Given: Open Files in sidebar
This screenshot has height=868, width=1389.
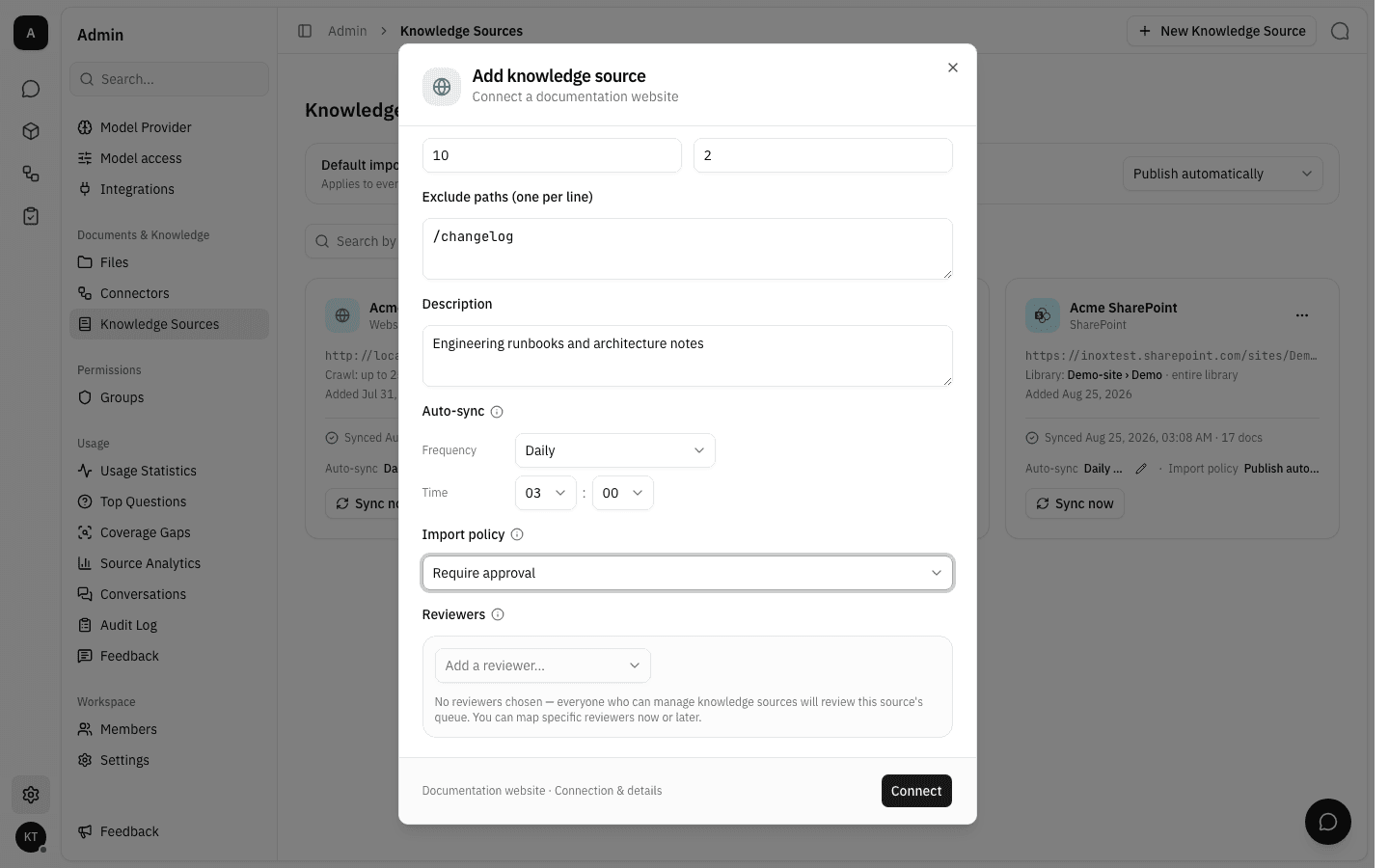Looking at the screenshot, I should pyautogui.click(x=170, y=262).
